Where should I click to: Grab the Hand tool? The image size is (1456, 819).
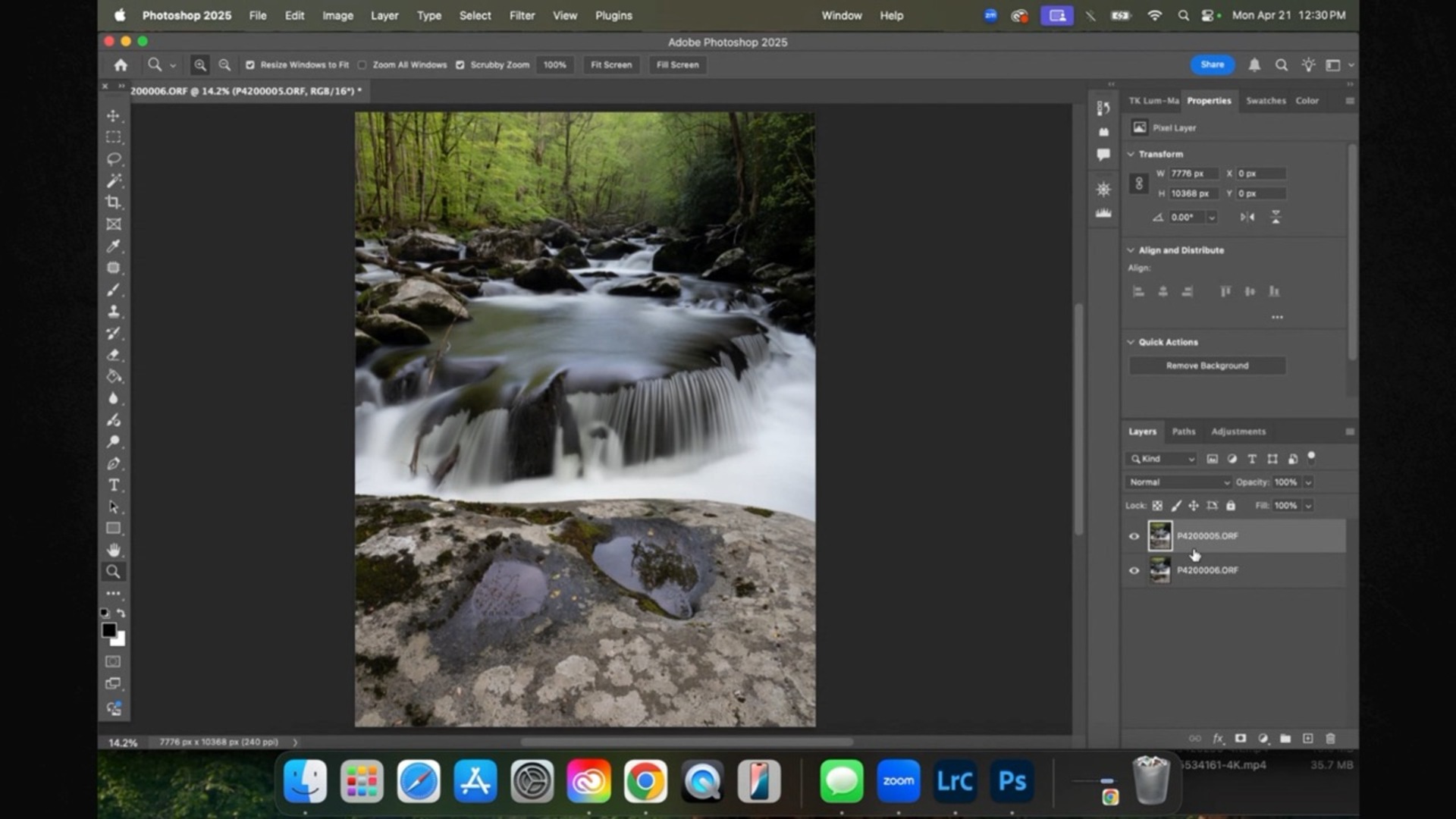114,550
